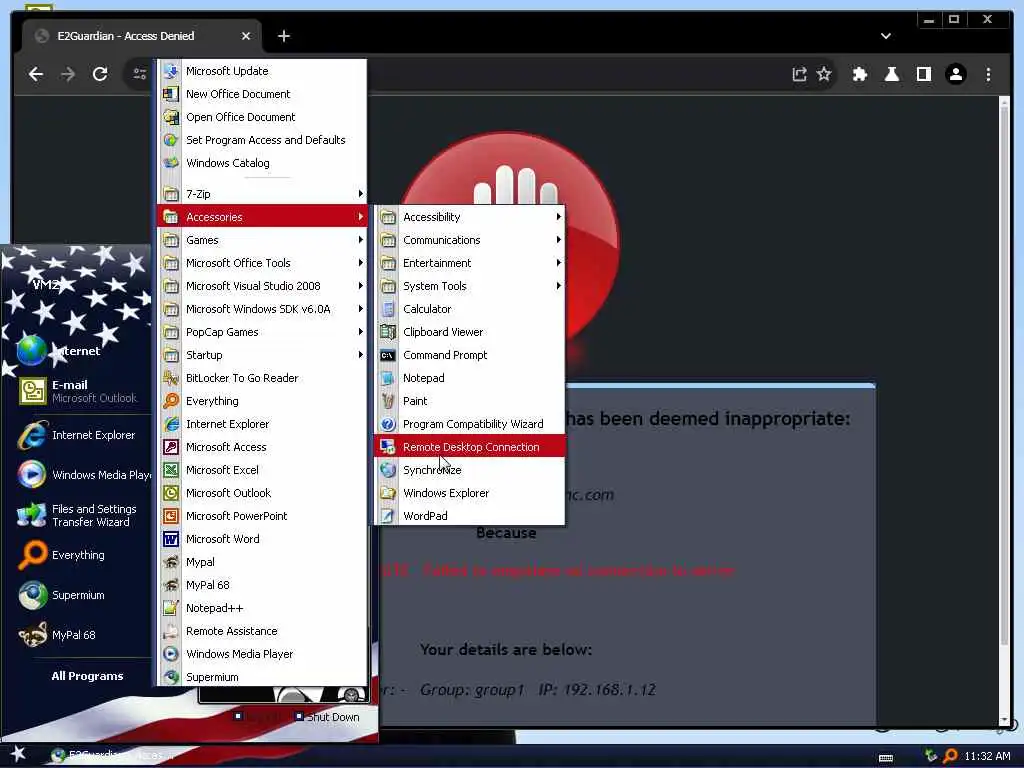The width and height of the screenshot is (1024, 768).
Task: Expand the Games submenu arrow
Action: point(360,240)
